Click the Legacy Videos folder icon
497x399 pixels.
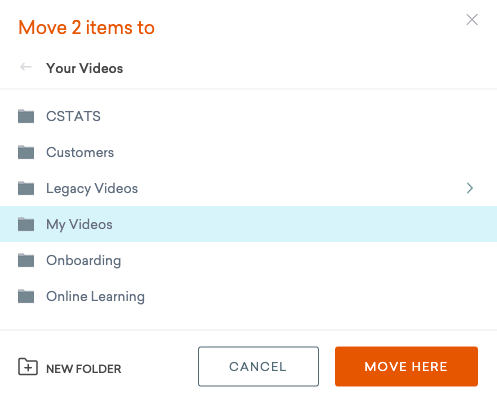click(x=26, y=188)
